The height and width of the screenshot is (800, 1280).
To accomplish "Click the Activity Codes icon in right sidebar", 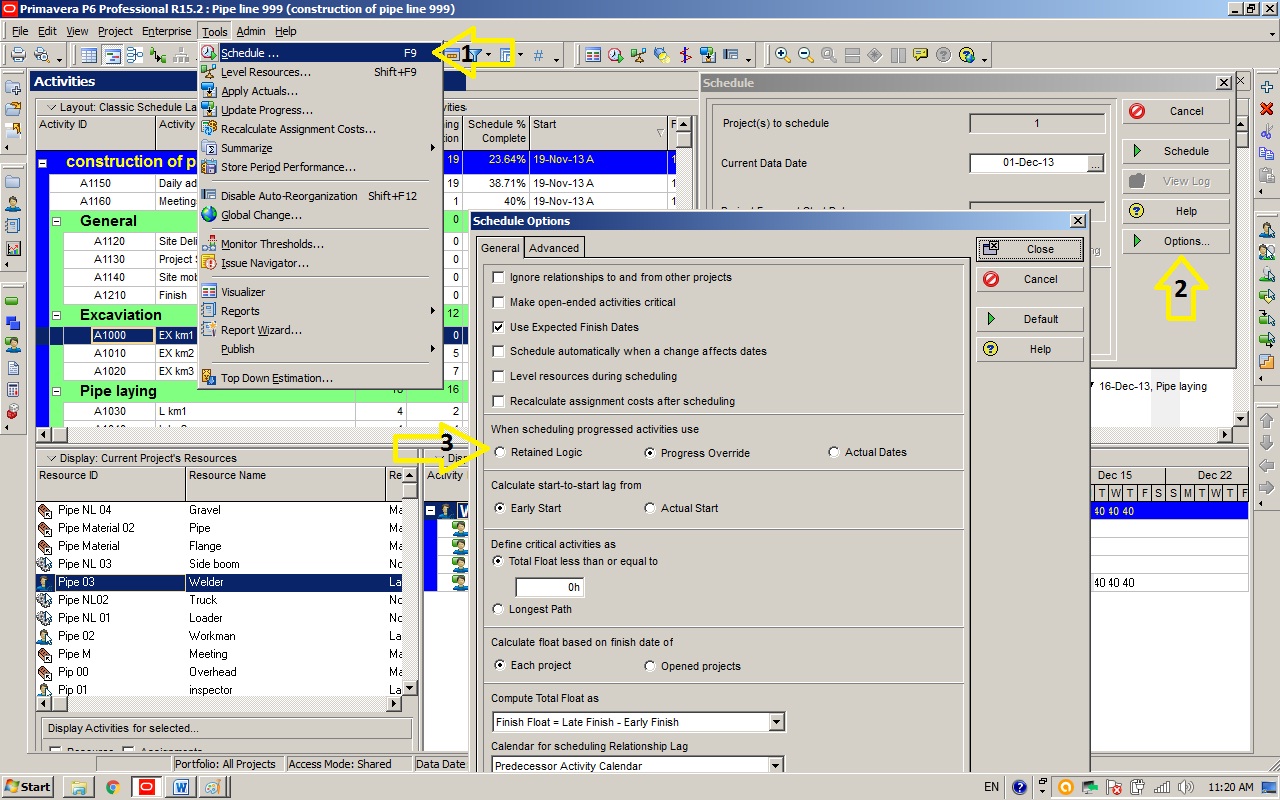I will click(x=1266, y=297).
